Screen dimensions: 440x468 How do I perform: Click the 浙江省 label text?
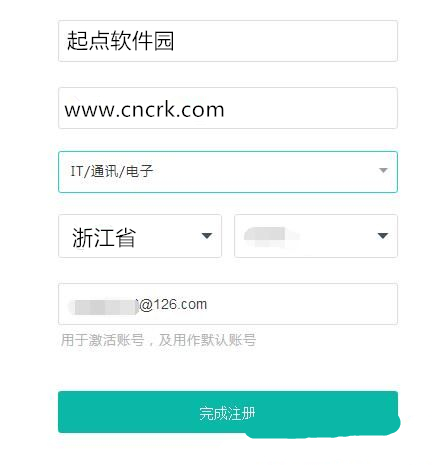pos(104,237)
